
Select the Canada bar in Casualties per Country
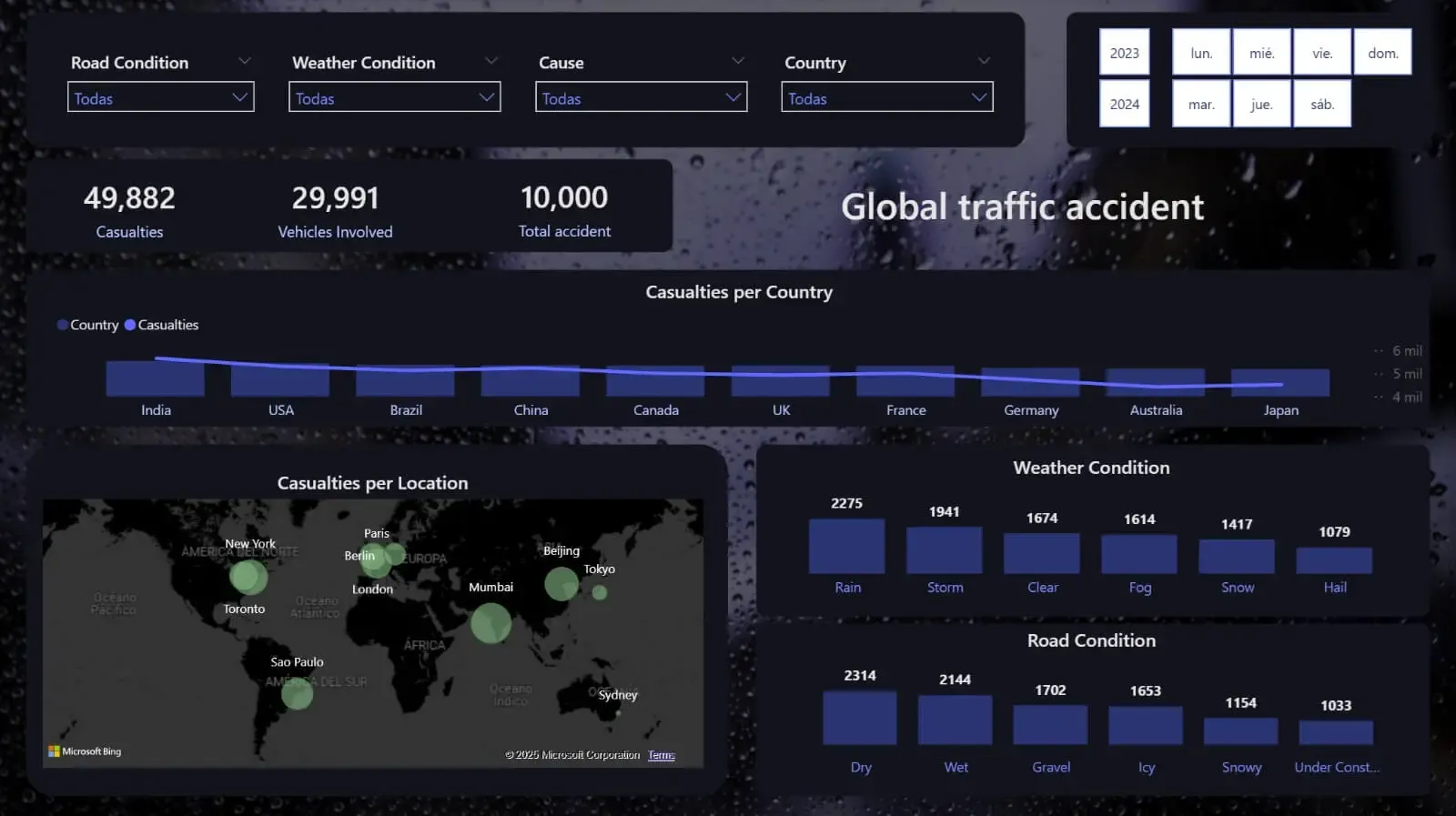(655, 381)
